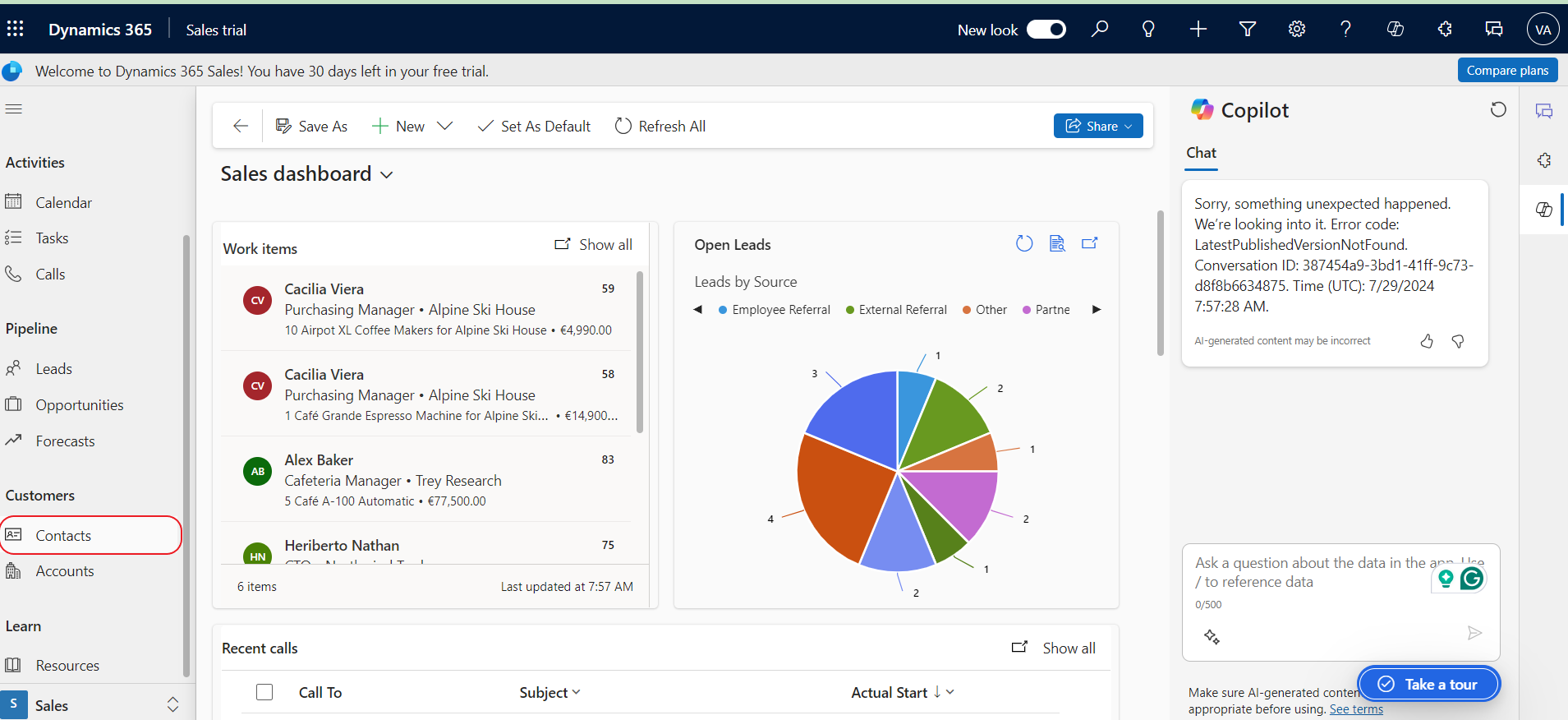
Task: Refresh the Open Leads chart
Action: pyautogui.click(x=1024, y=243)
